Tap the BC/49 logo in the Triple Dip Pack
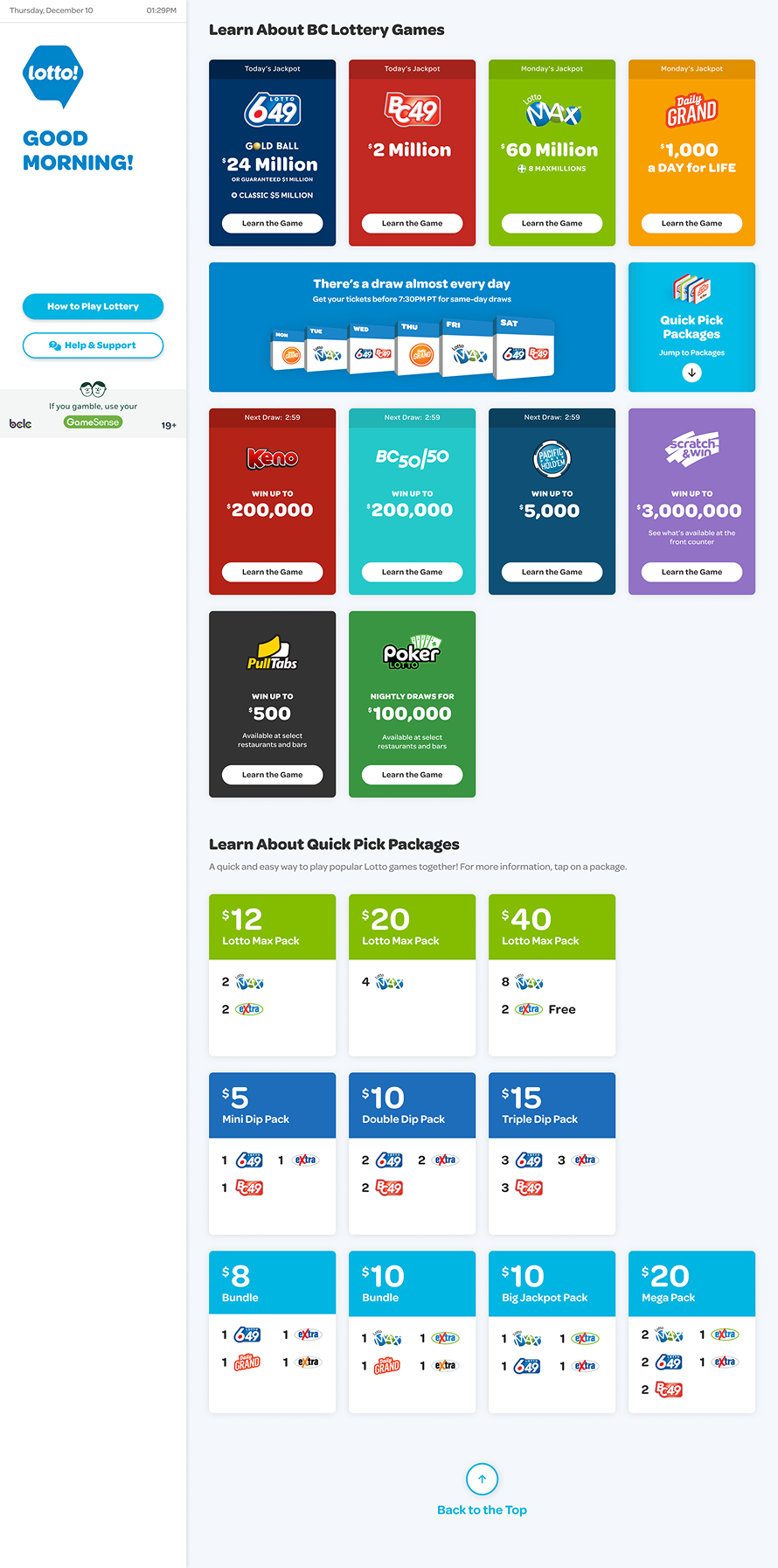This screenshot has height=1568, width=778. tap(529, 1188)
